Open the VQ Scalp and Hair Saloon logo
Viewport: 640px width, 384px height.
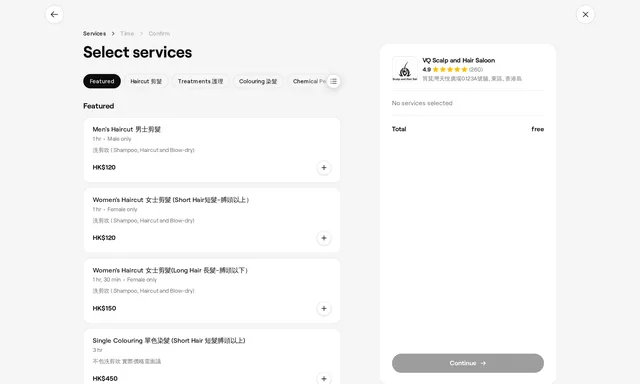click(x=404, y=69)
